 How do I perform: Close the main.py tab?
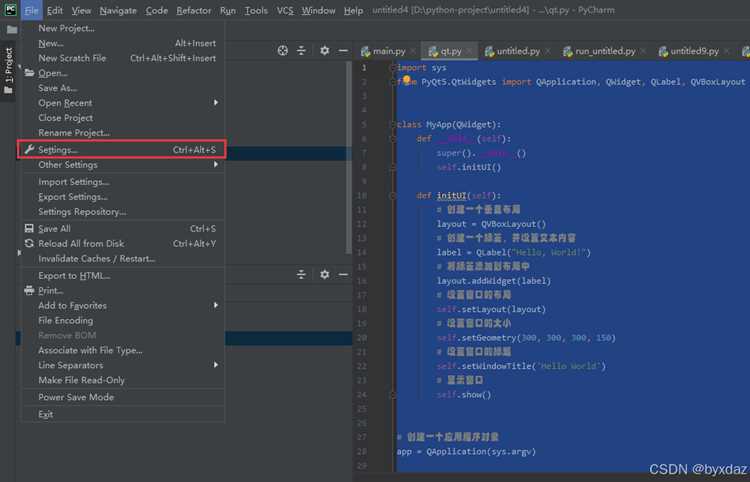tap(413, 51)
